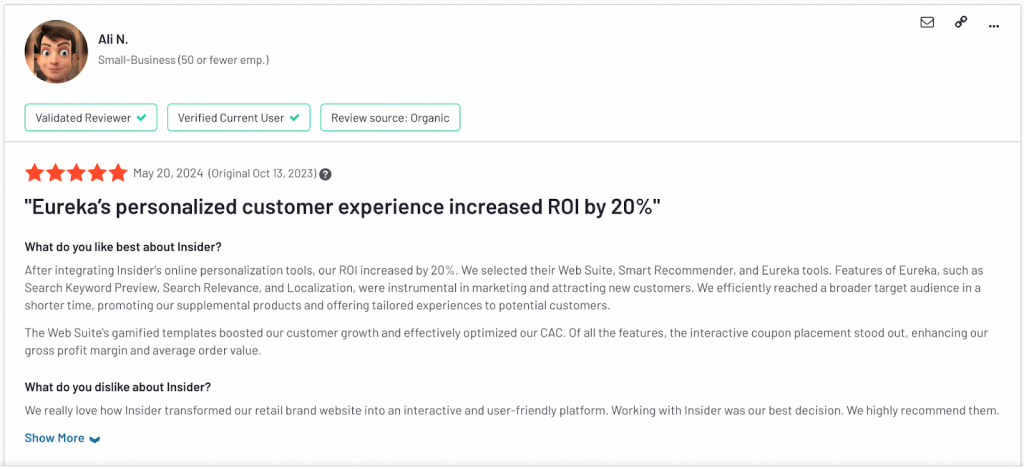Click the review title about Eureka's ROI
This screenshot has width=1024, height=469.
(x=343, y=207)
